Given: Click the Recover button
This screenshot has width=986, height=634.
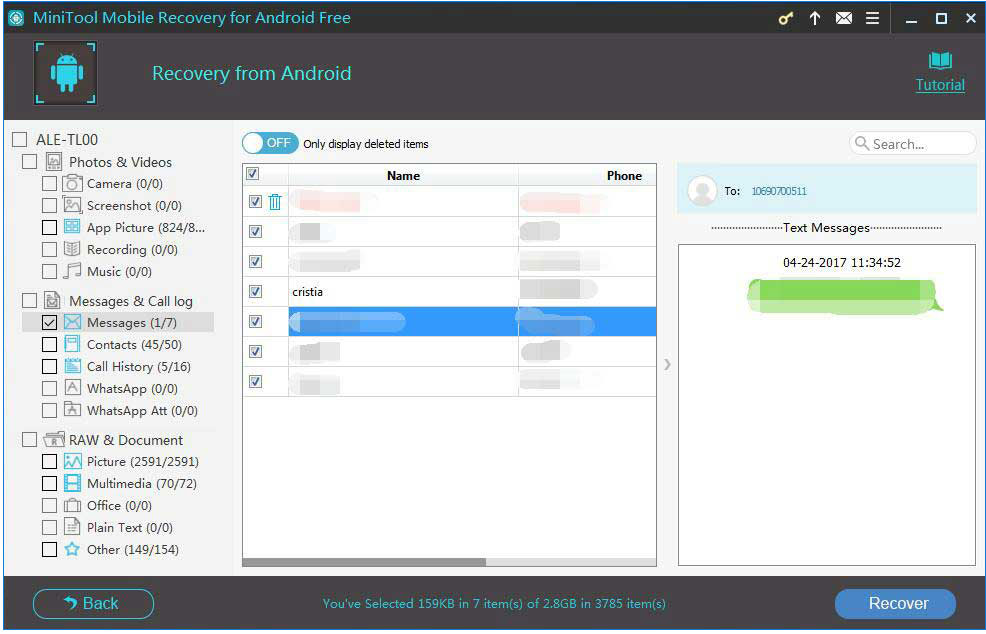Looking at the screenshot, I should tap(895, 603).
